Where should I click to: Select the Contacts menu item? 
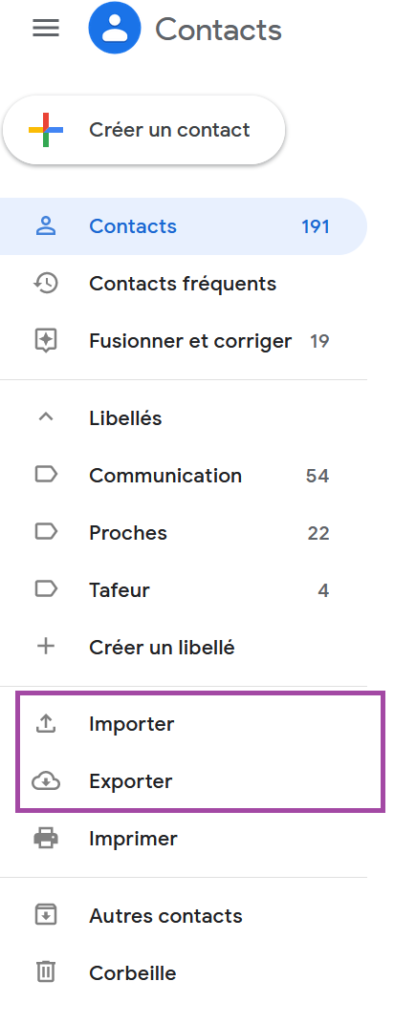pyautogui.click(x=183, y=227)
